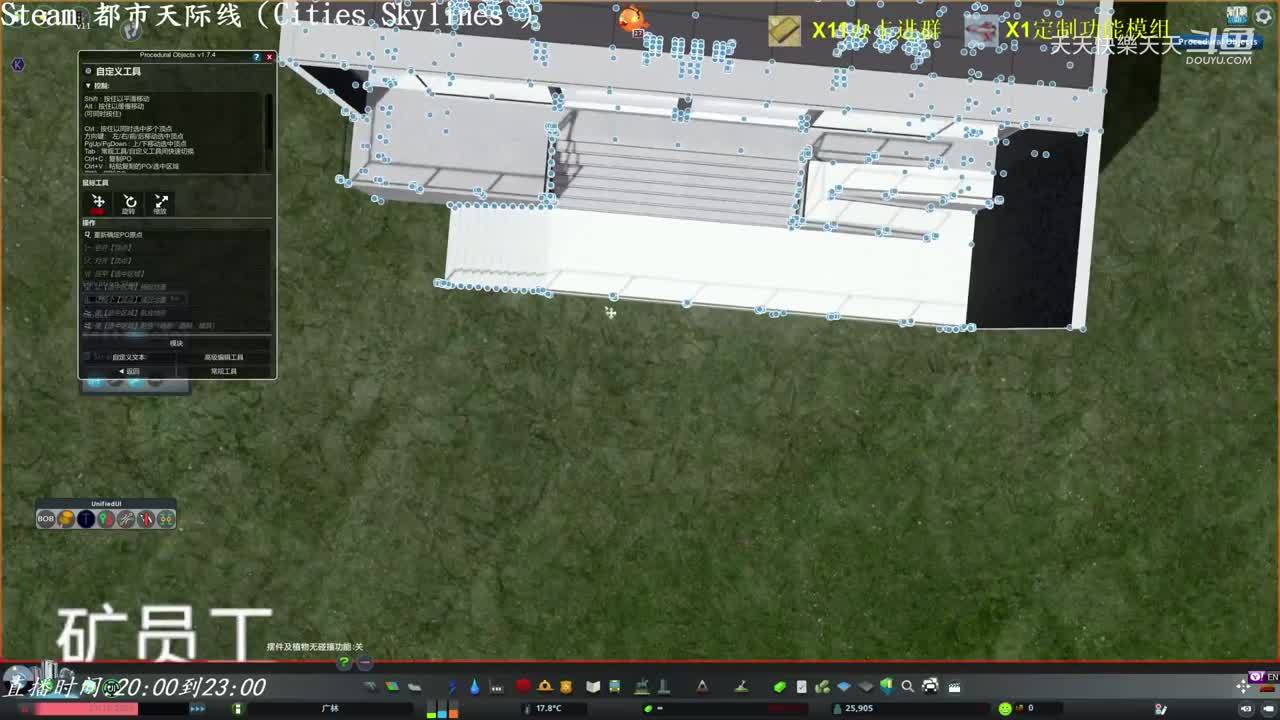Toggle the custom text (自定义文本) checkbox

tap(88, 357)
